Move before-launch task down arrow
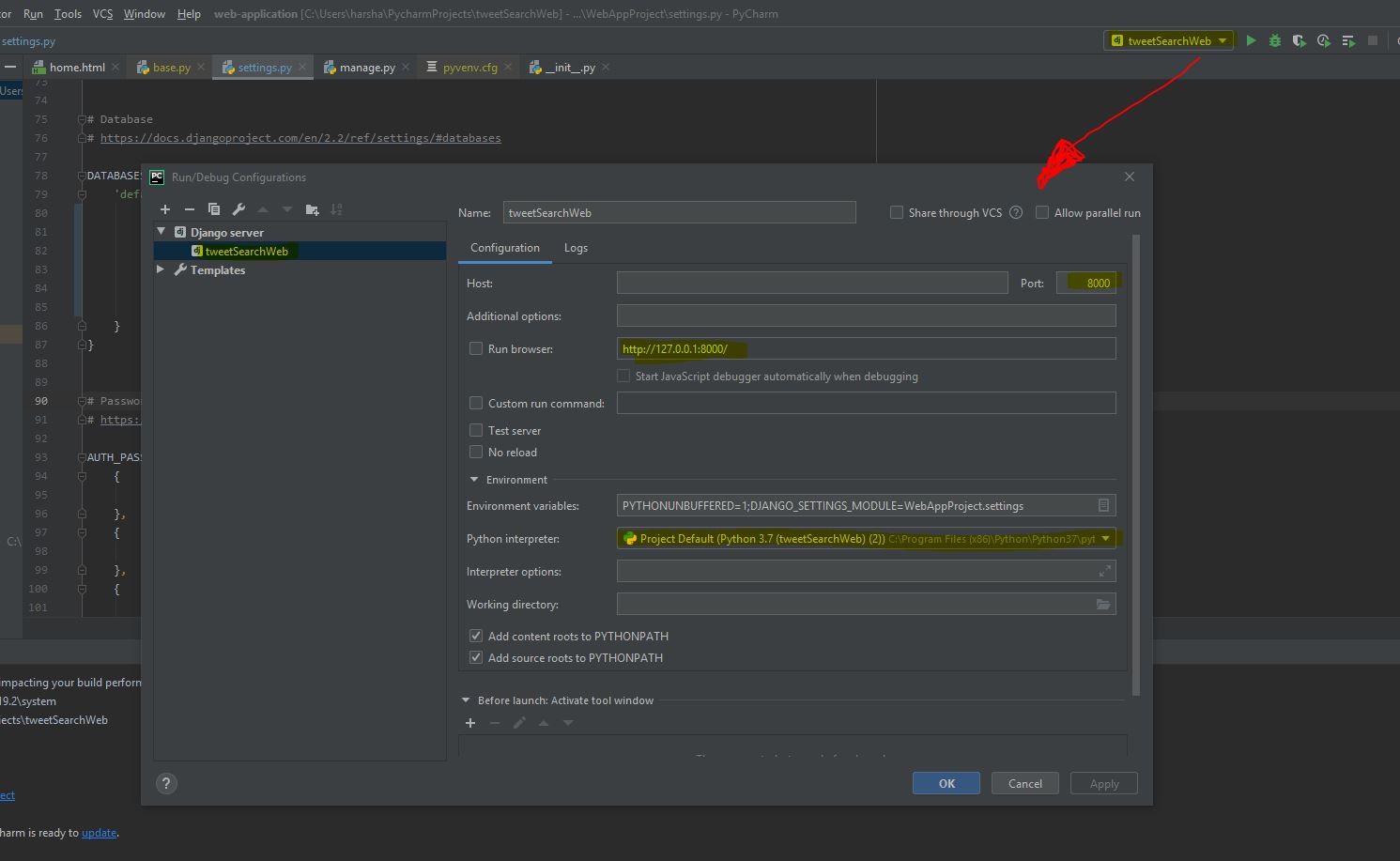 click(568, 723)
